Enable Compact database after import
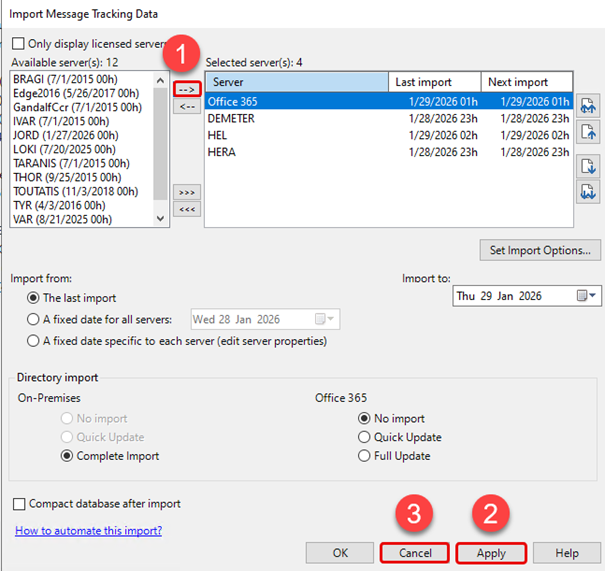Image resolution: width=605 pixels, height=571 pixels. [x=19, y=504]
